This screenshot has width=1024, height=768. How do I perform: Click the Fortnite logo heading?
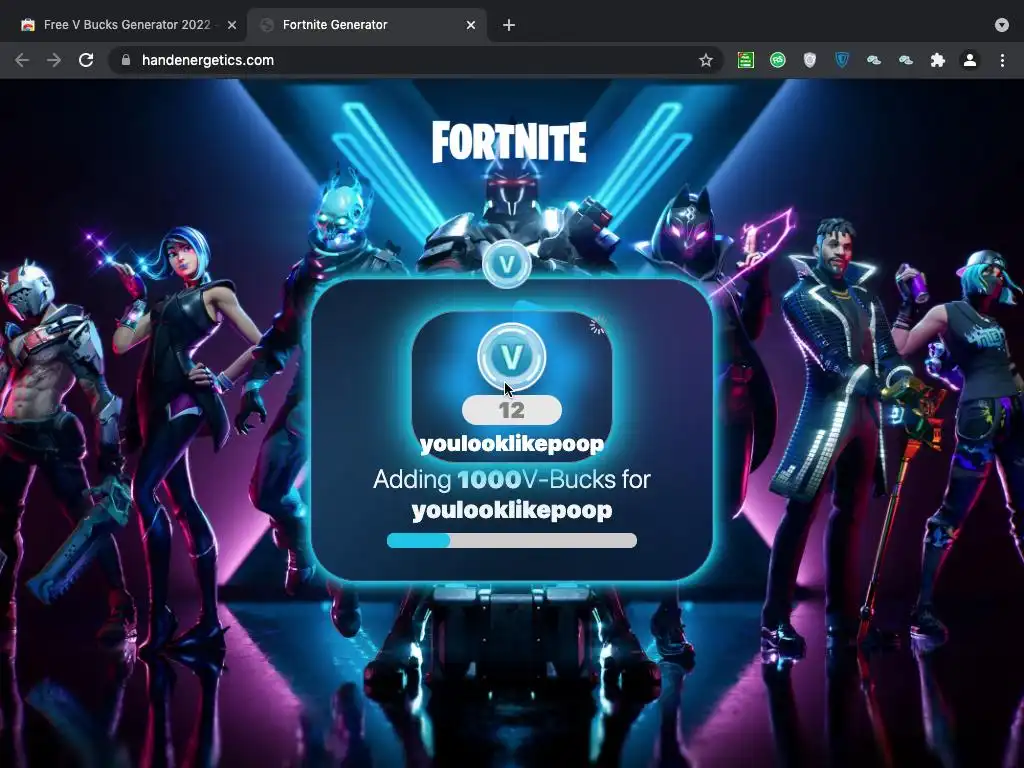509,141
